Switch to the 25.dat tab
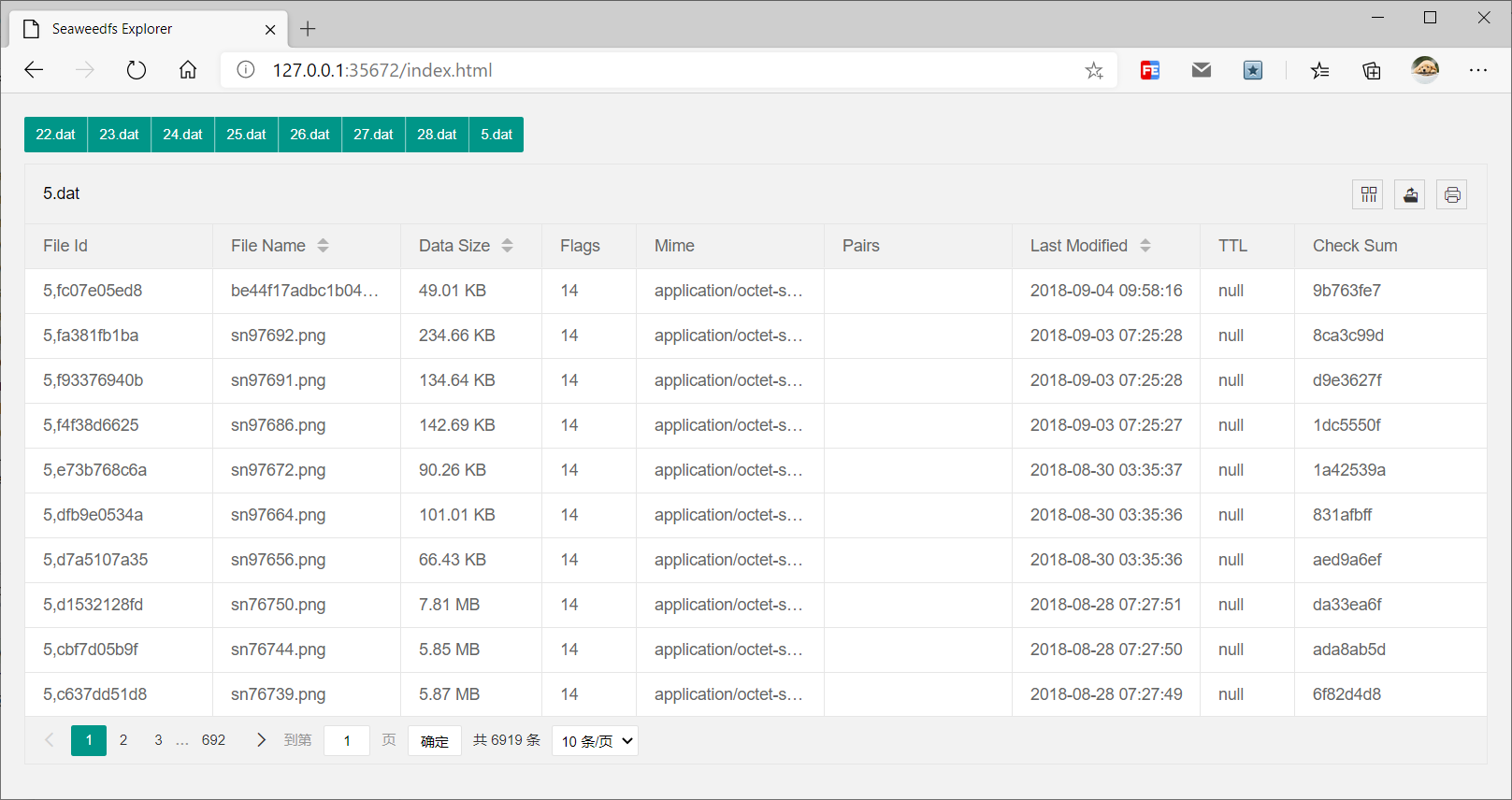The image size is (1512, 800). [247, 135]
